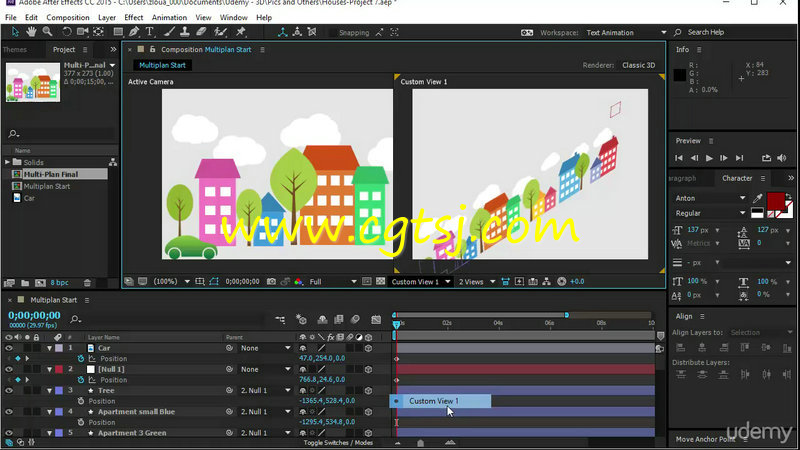Image resolution: width=800 pixels, height=450 pixels.
Task: Open the Composition menu
Action: tap(68, 17)
